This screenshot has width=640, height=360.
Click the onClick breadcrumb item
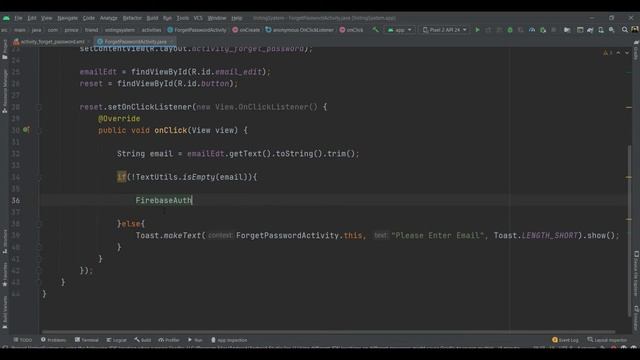point(351,30)
